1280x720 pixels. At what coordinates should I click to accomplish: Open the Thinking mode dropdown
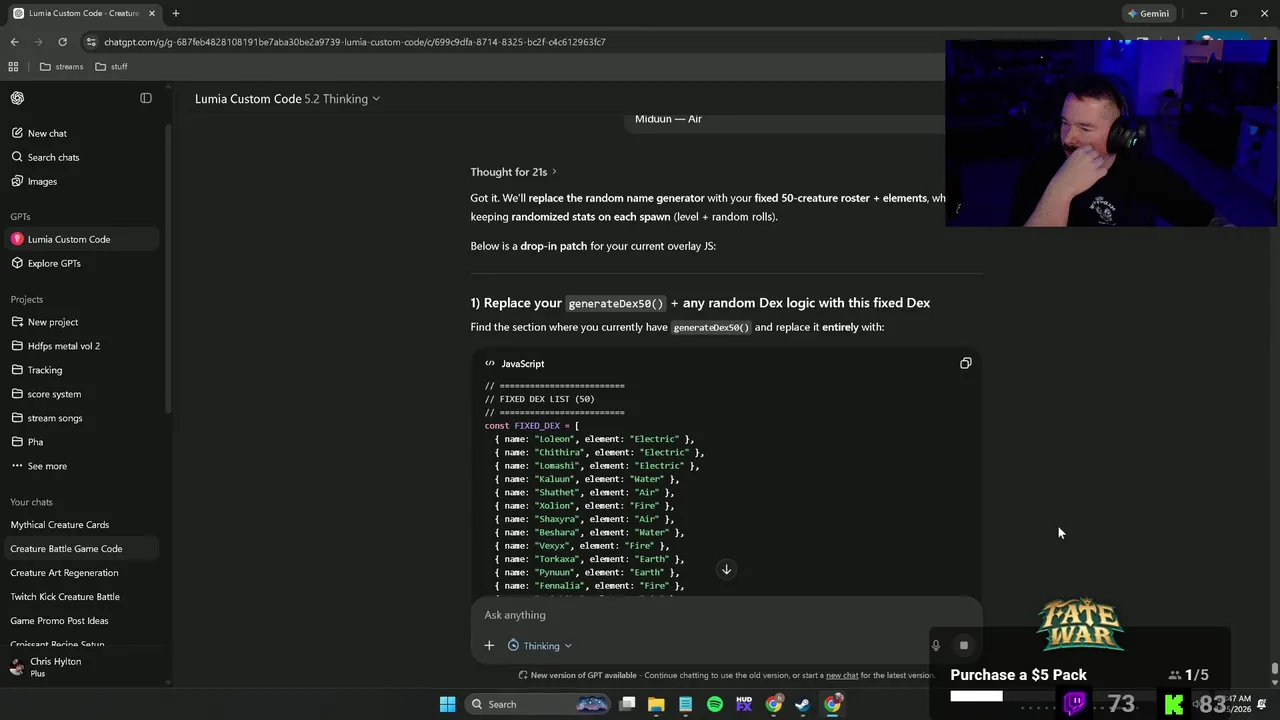540,646
